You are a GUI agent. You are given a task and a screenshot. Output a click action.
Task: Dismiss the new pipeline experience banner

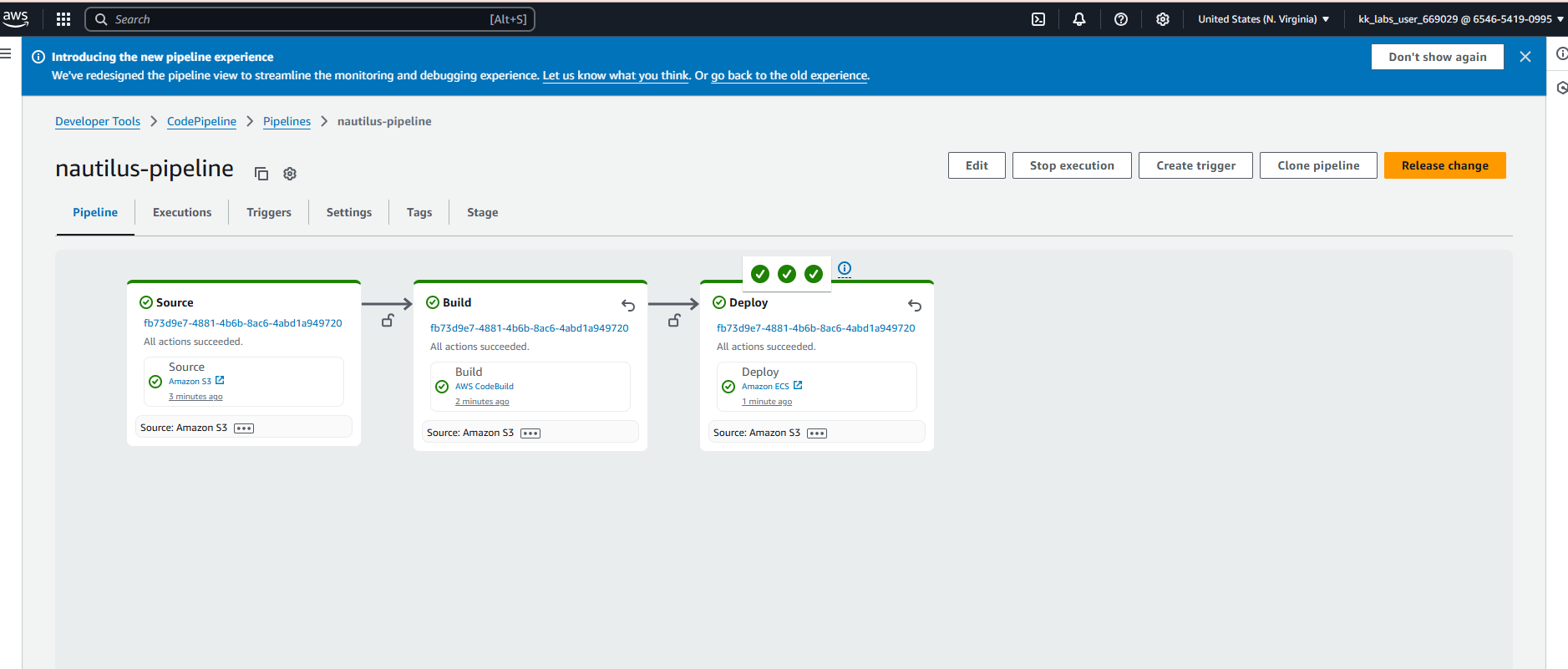1525,57
